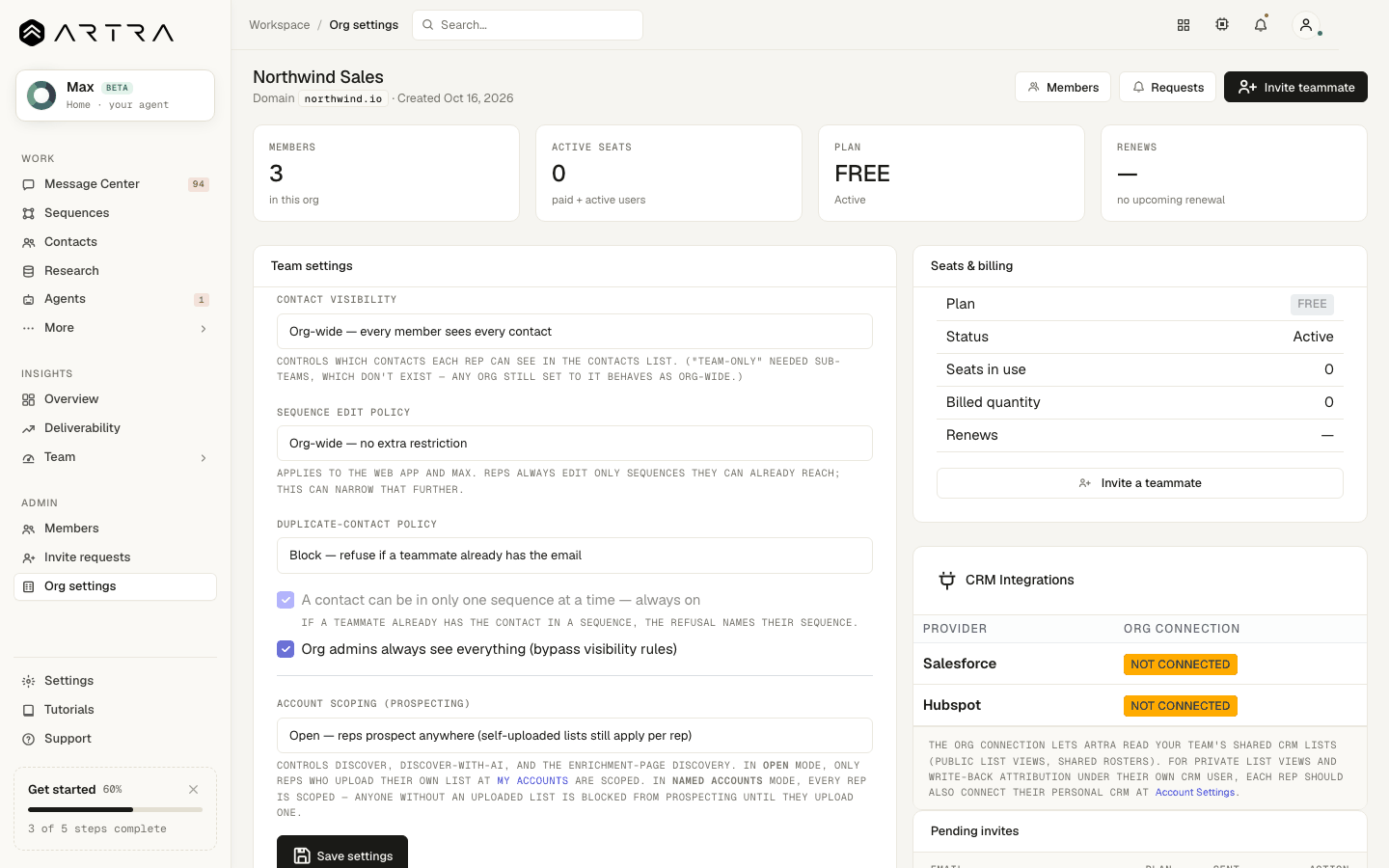The width and height of the screenshot is (1389, 868).
Task: Open Deliverability insights
Action: pos(116,428)
